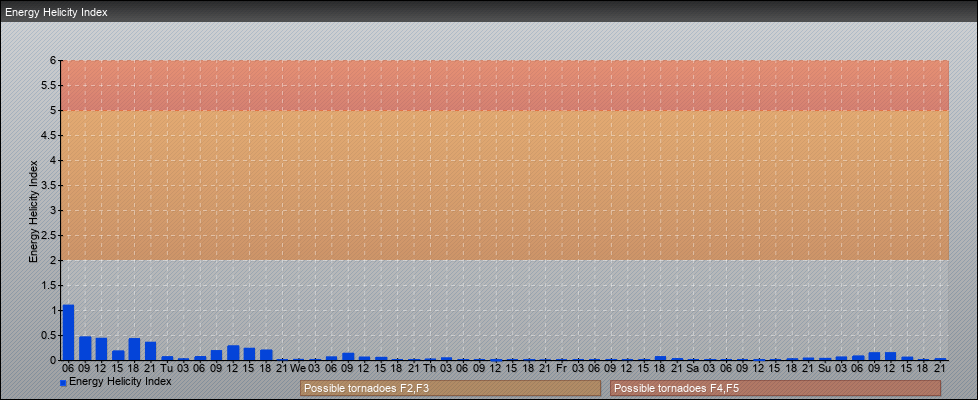Viewport: 978px width, 400px height.
Task: Click the vertical Energy Helicity Index axis title
Action: (33, 210)
